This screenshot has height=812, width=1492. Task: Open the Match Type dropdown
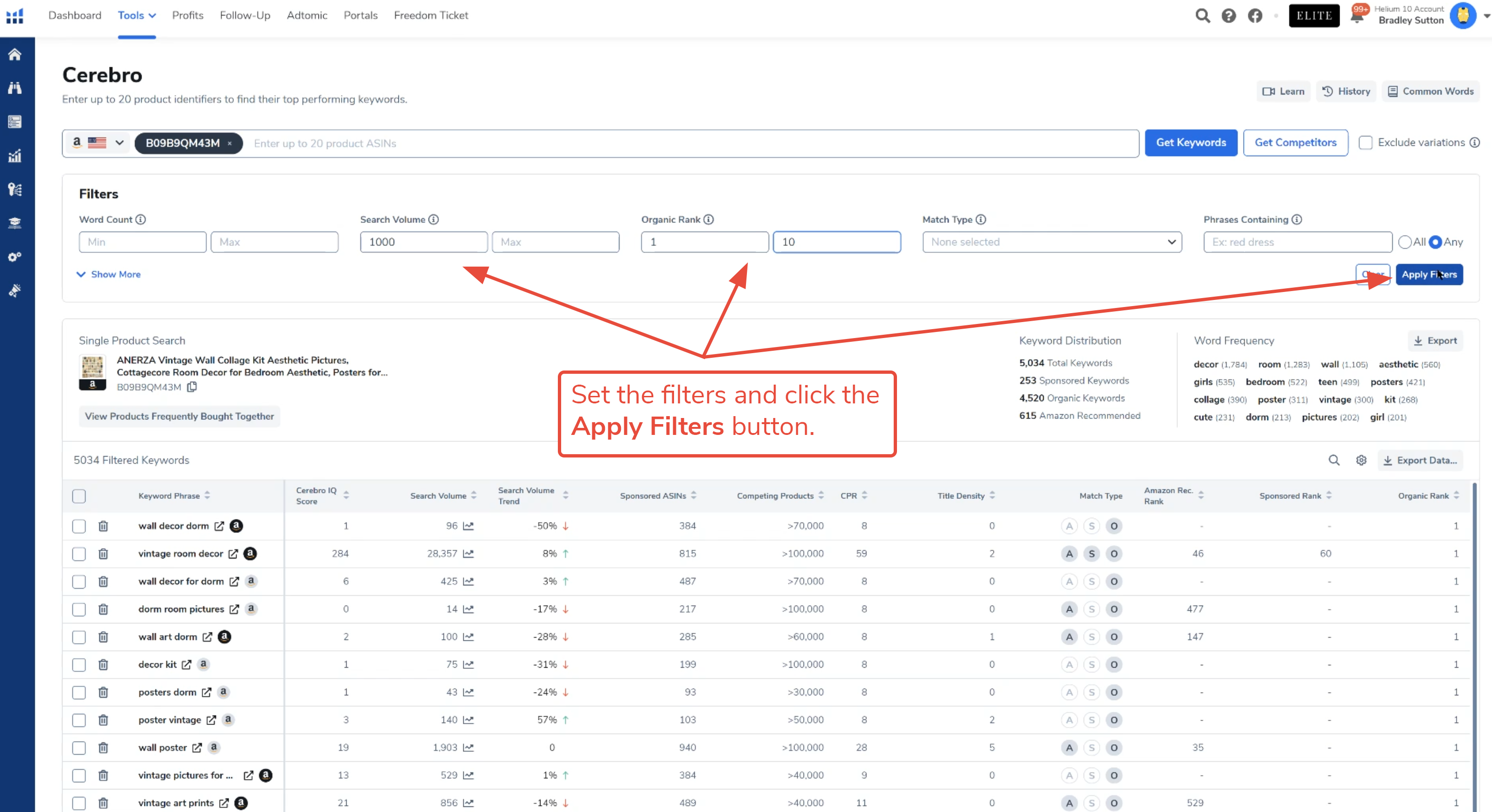tap(1052, 242)
